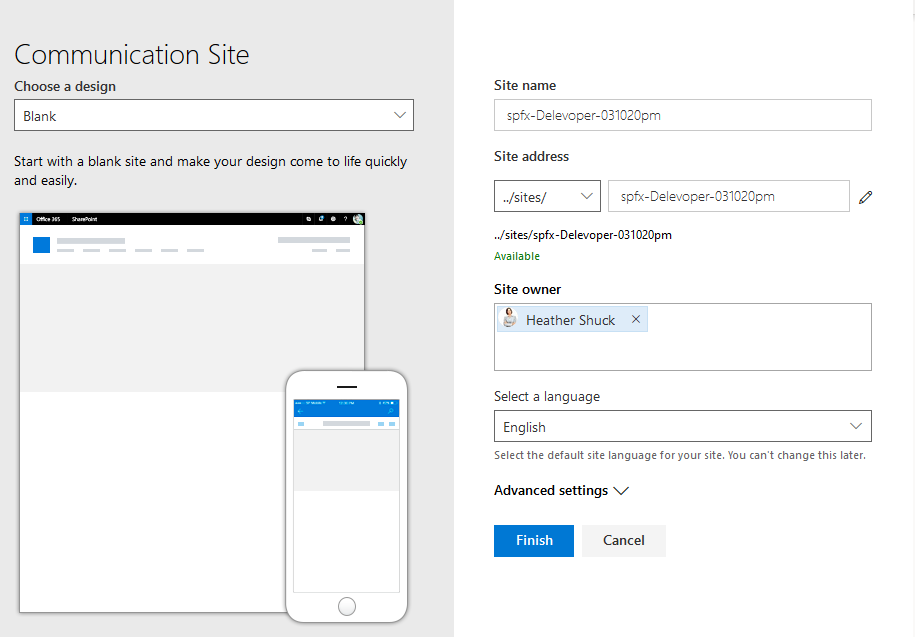This screenshot has width=915, height=637.
Task: Click the Cancel button
Action: [624, 540]
